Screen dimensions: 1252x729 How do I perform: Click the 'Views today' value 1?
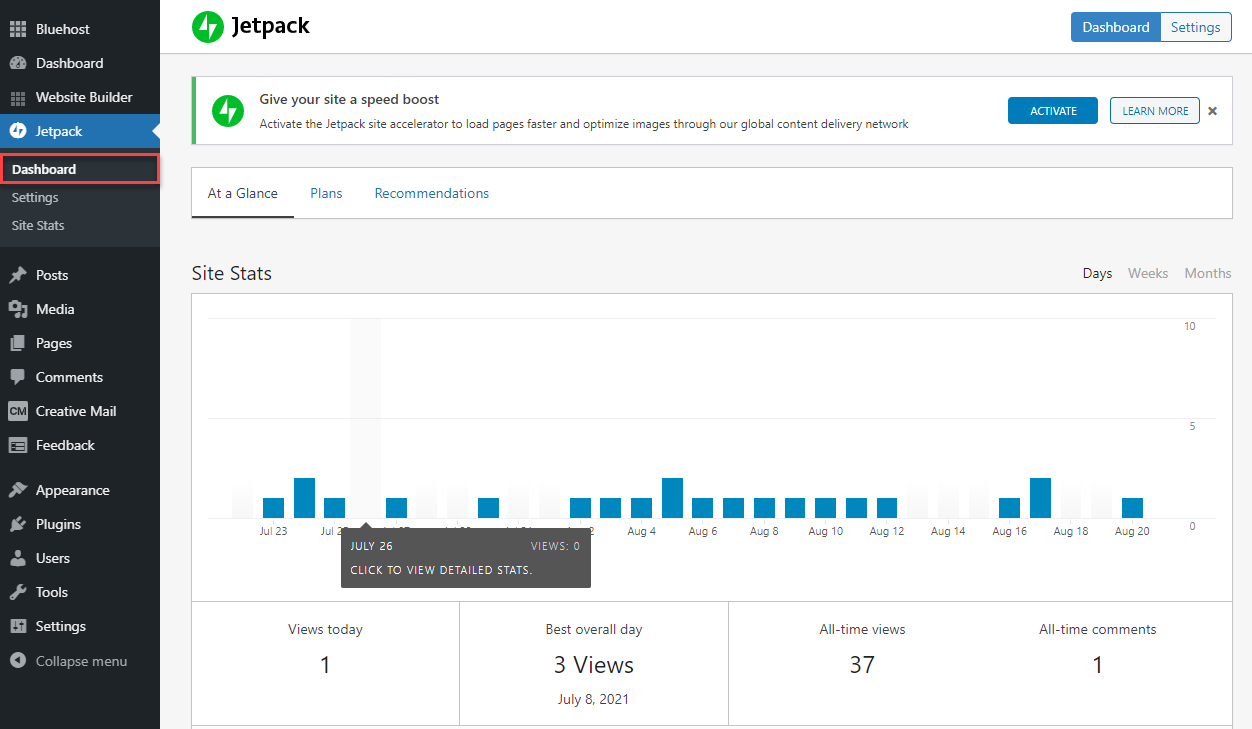coord(325,665)
